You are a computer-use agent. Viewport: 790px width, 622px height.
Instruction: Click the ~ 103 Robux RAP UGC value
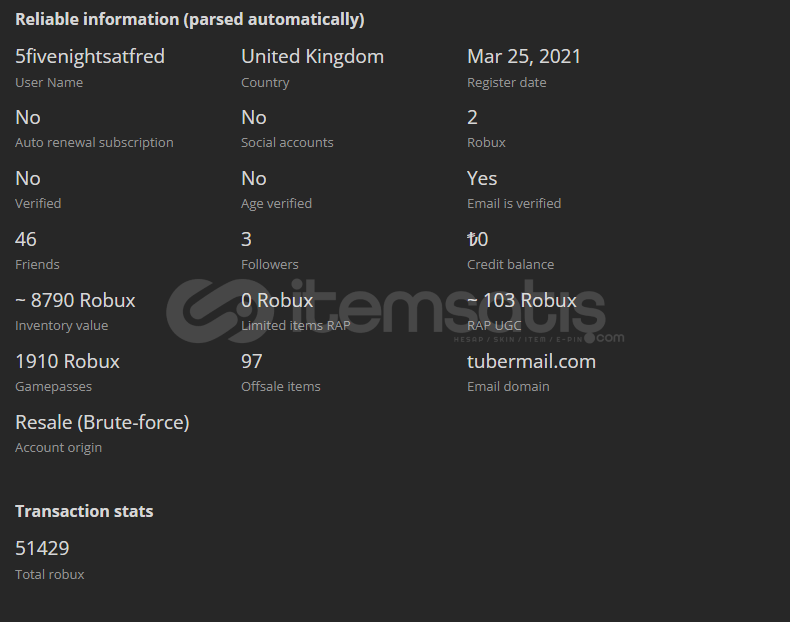click(522, 300)
